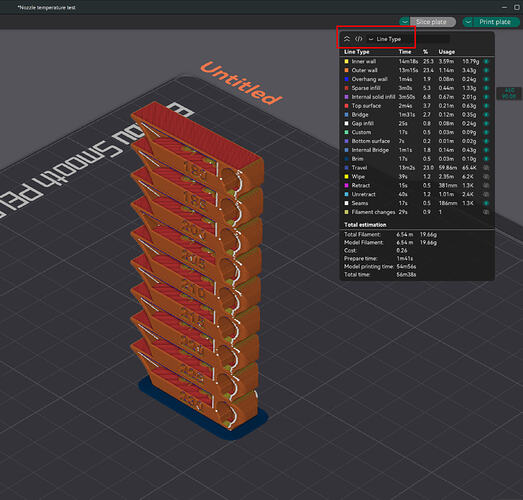
Task: Click the Sparse infill red swatch
Action: (346, 88)
